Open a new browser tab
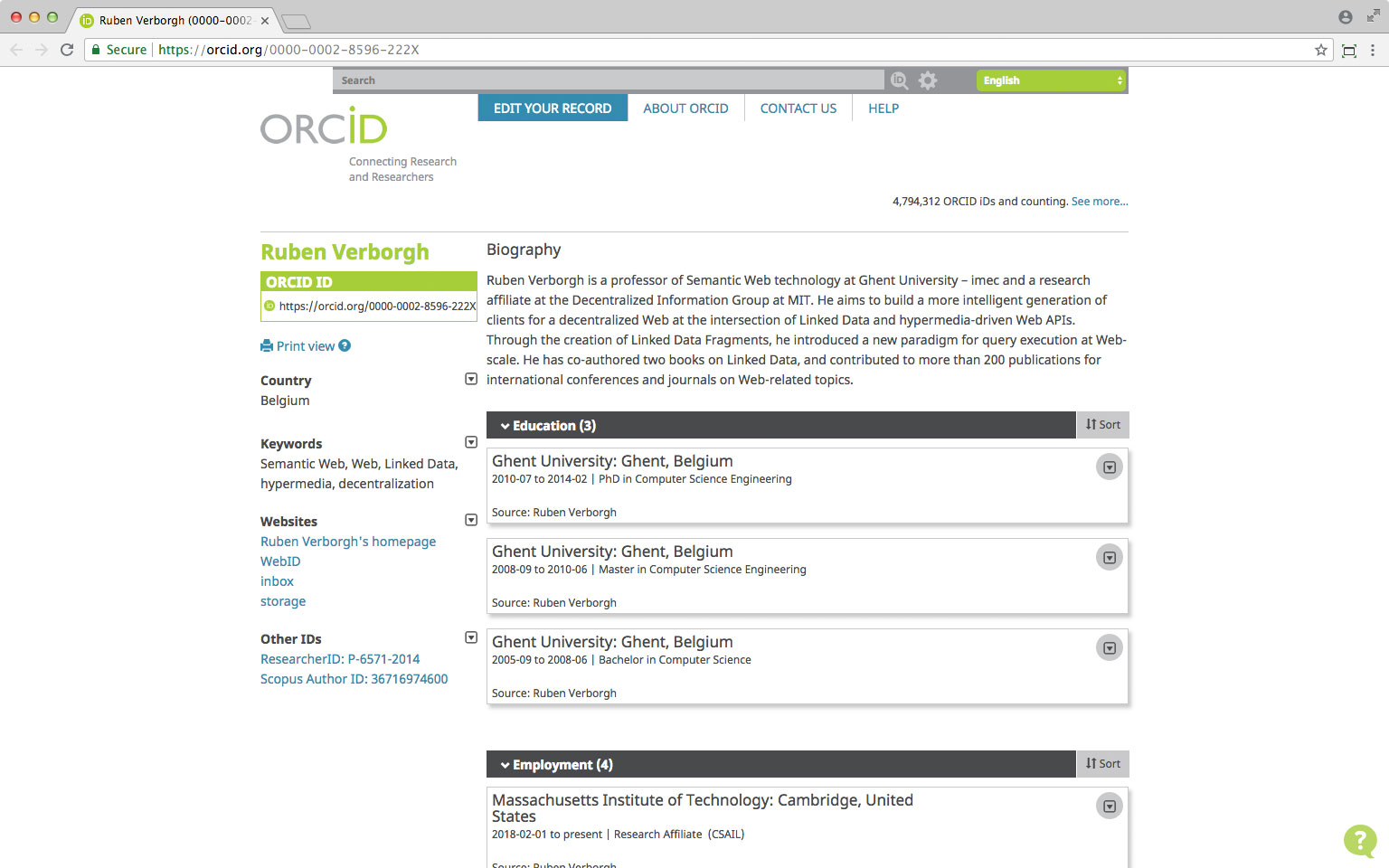The image size is (1389, 868). click(x=296, y=21)
